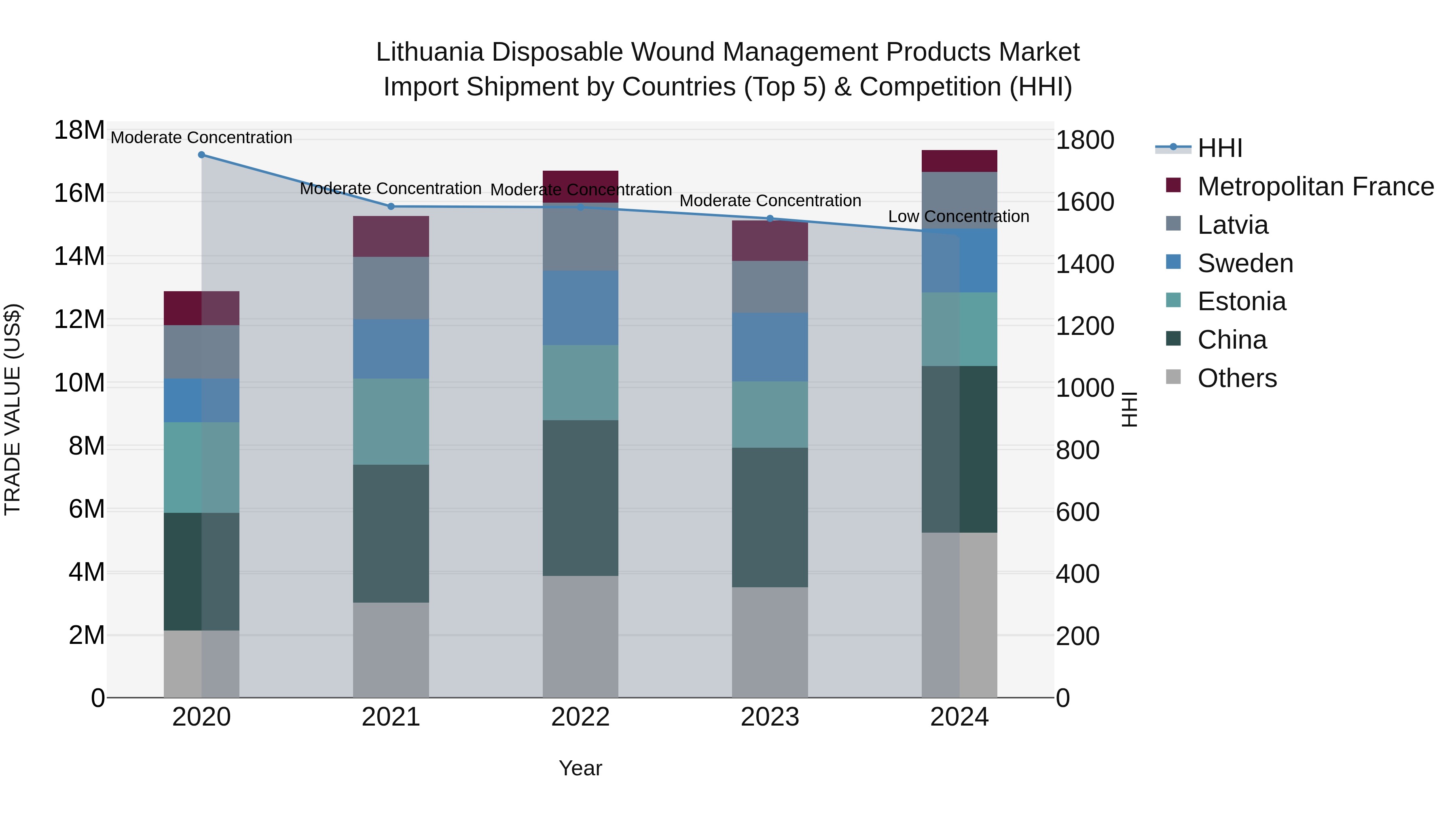The height and width of the screenshot is (819, 1456).
Task: Click the Estonia teal legend swatch
Action: tap(1173, 300)
